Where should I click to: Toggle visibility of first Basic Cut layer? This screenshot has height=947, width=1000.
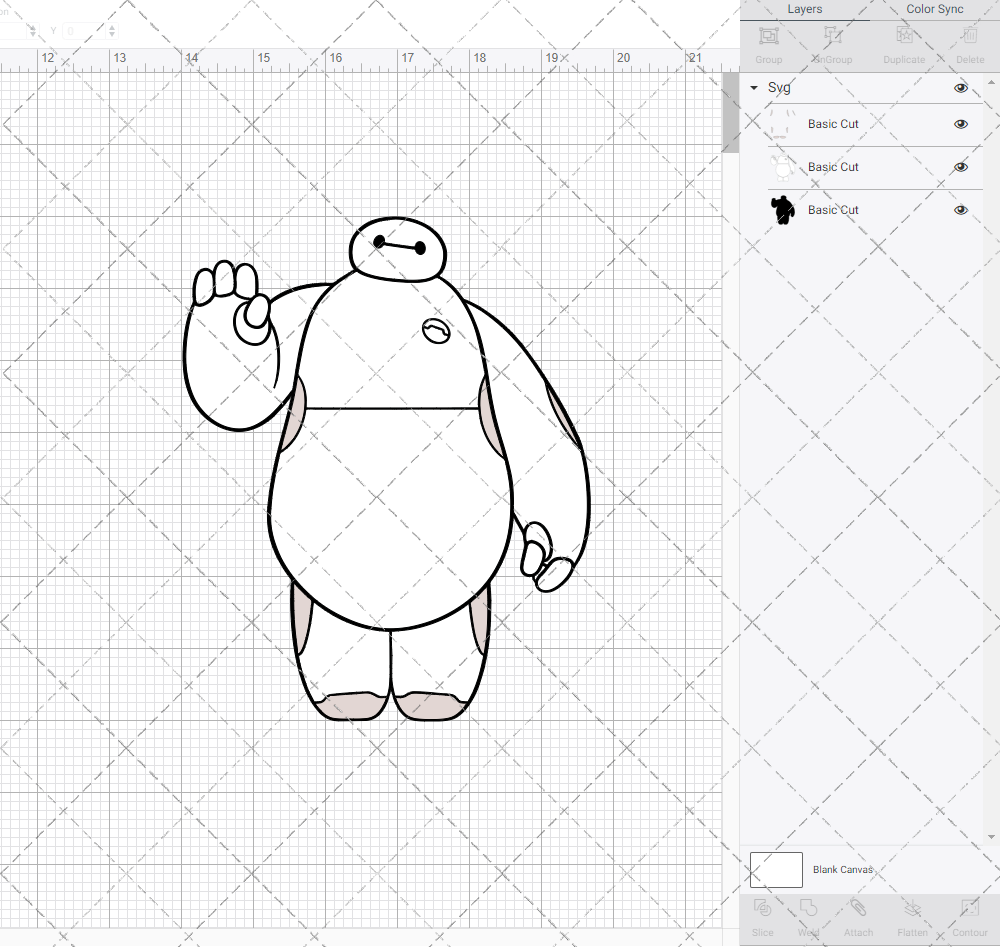pos(960,124)
